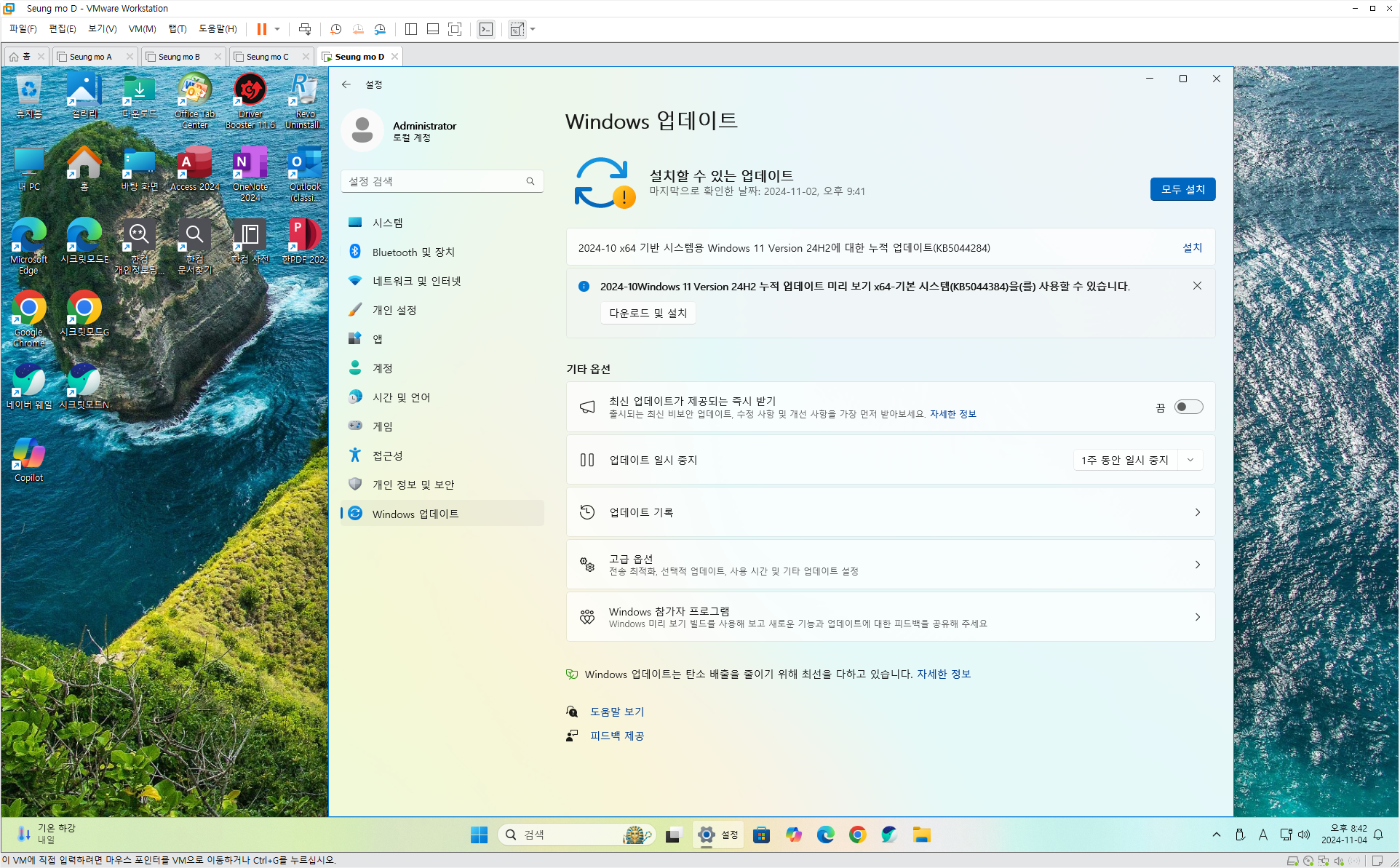Screen dimensions: 1400x868
Task: Switch to Seung mo B tab
Action: tap(178, 57)
